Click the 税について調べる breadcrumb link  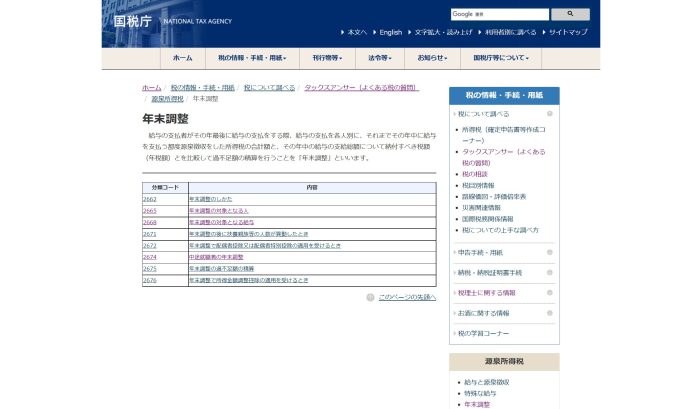(x=269, y=88)
